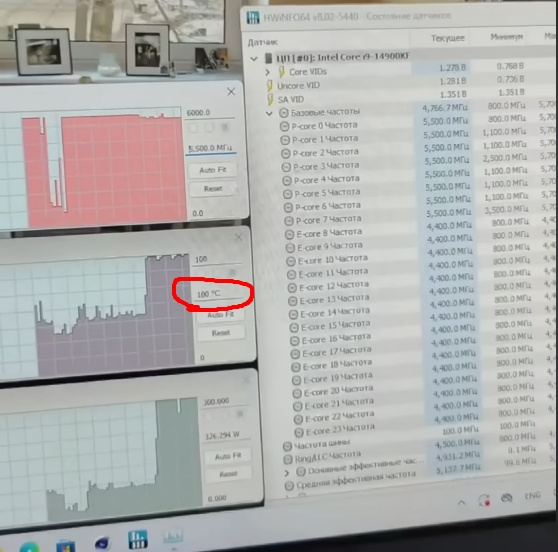This screenshot has width=558, height=552.
Task: Click the max value field showing 6000.0
Action: tap(210, 113)
